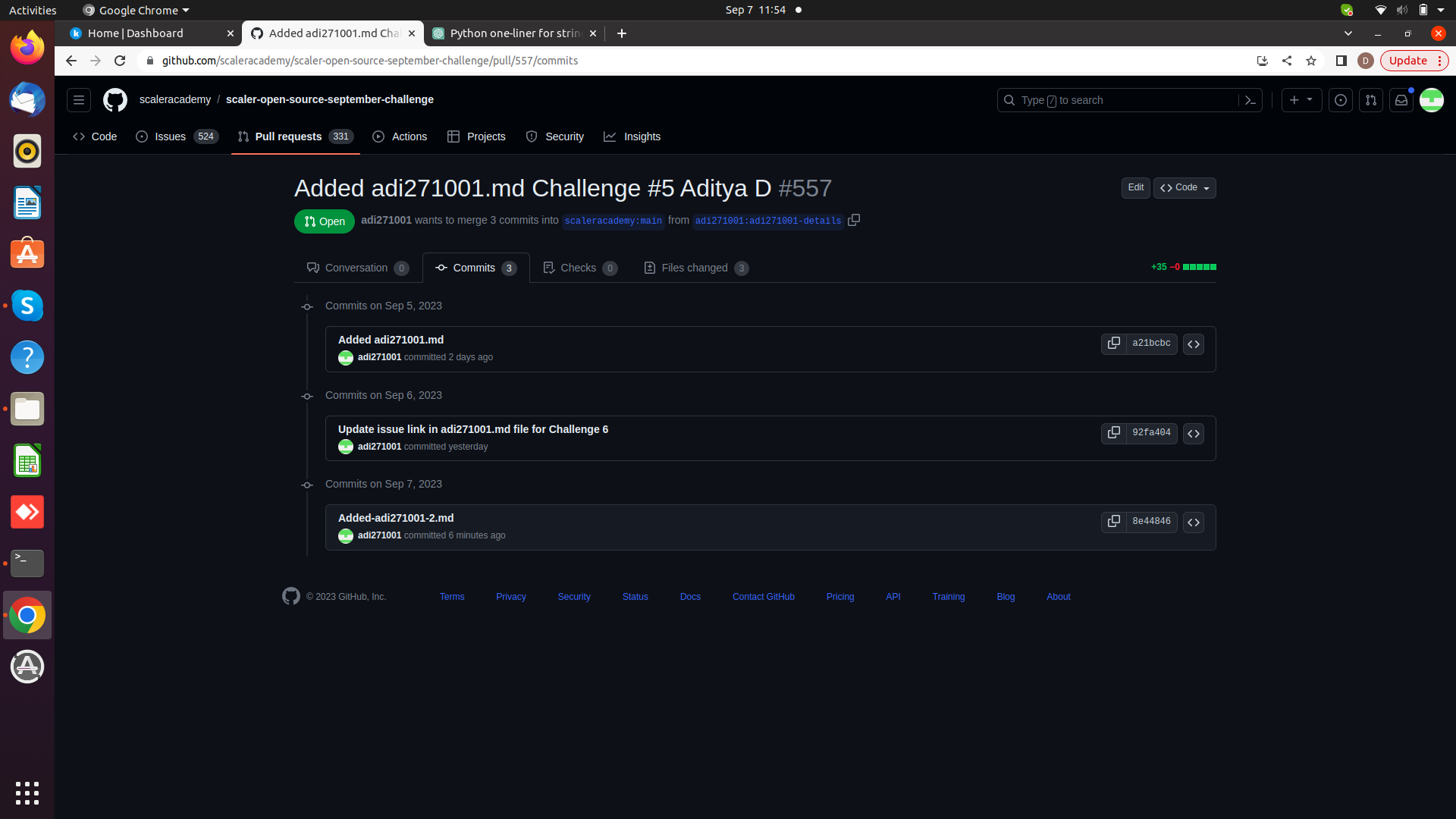Open the notifications inbox
This screenshot has width=1456, height=819.
(1402, 99)
